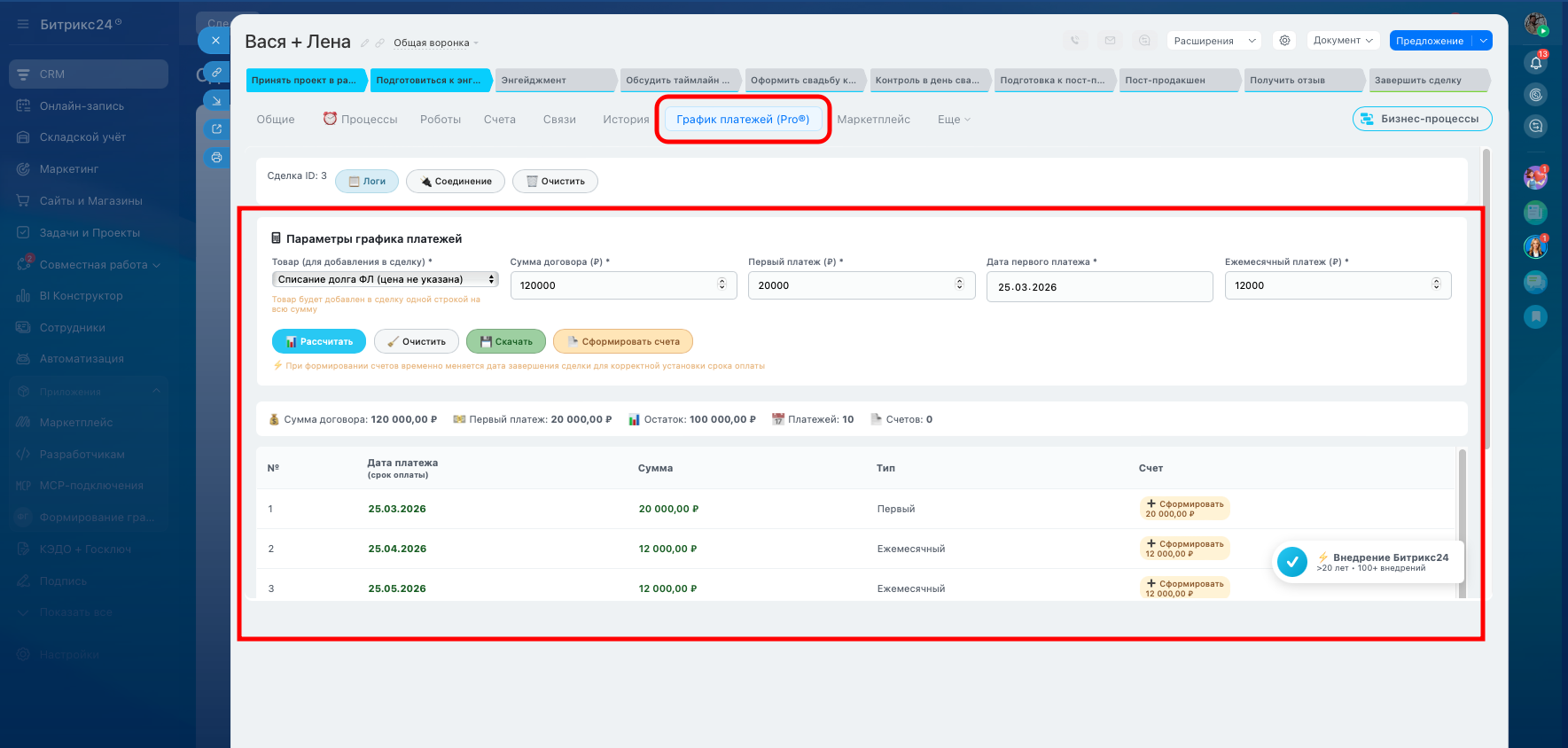The image size is (1568, 748).
Task: Expand the Расширения dropdown
Action: click(1213, 41)
